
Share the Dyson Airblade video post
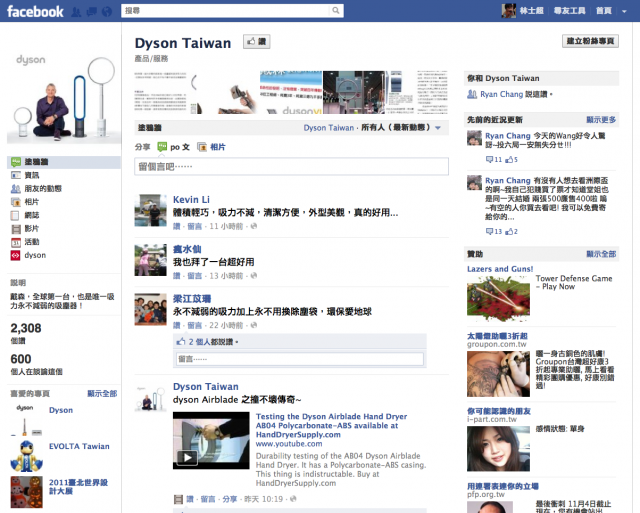click(229, 499)
